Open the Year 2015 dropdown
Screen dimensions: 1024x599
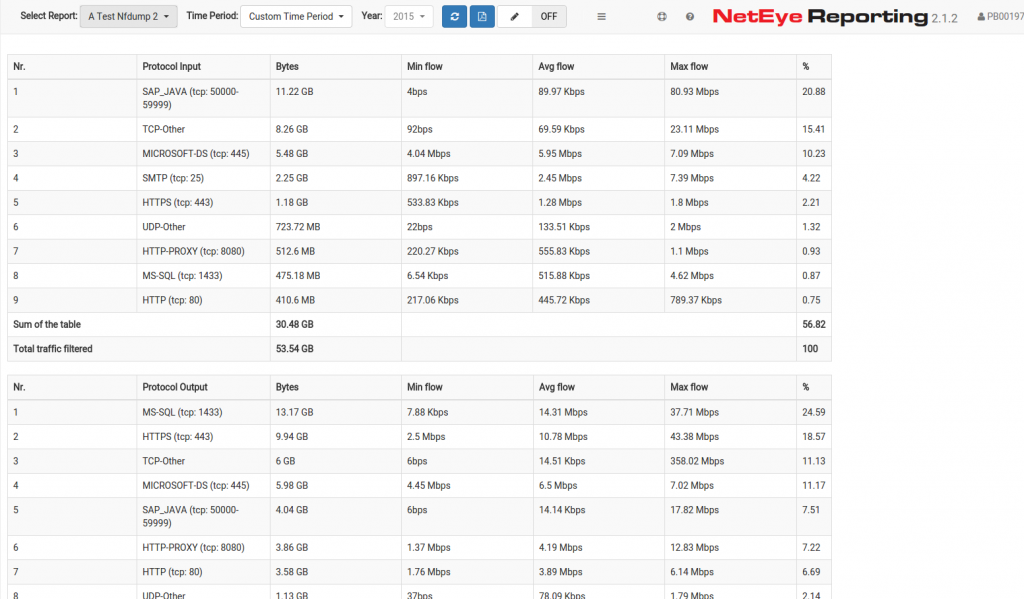click(x=409, y=17)
